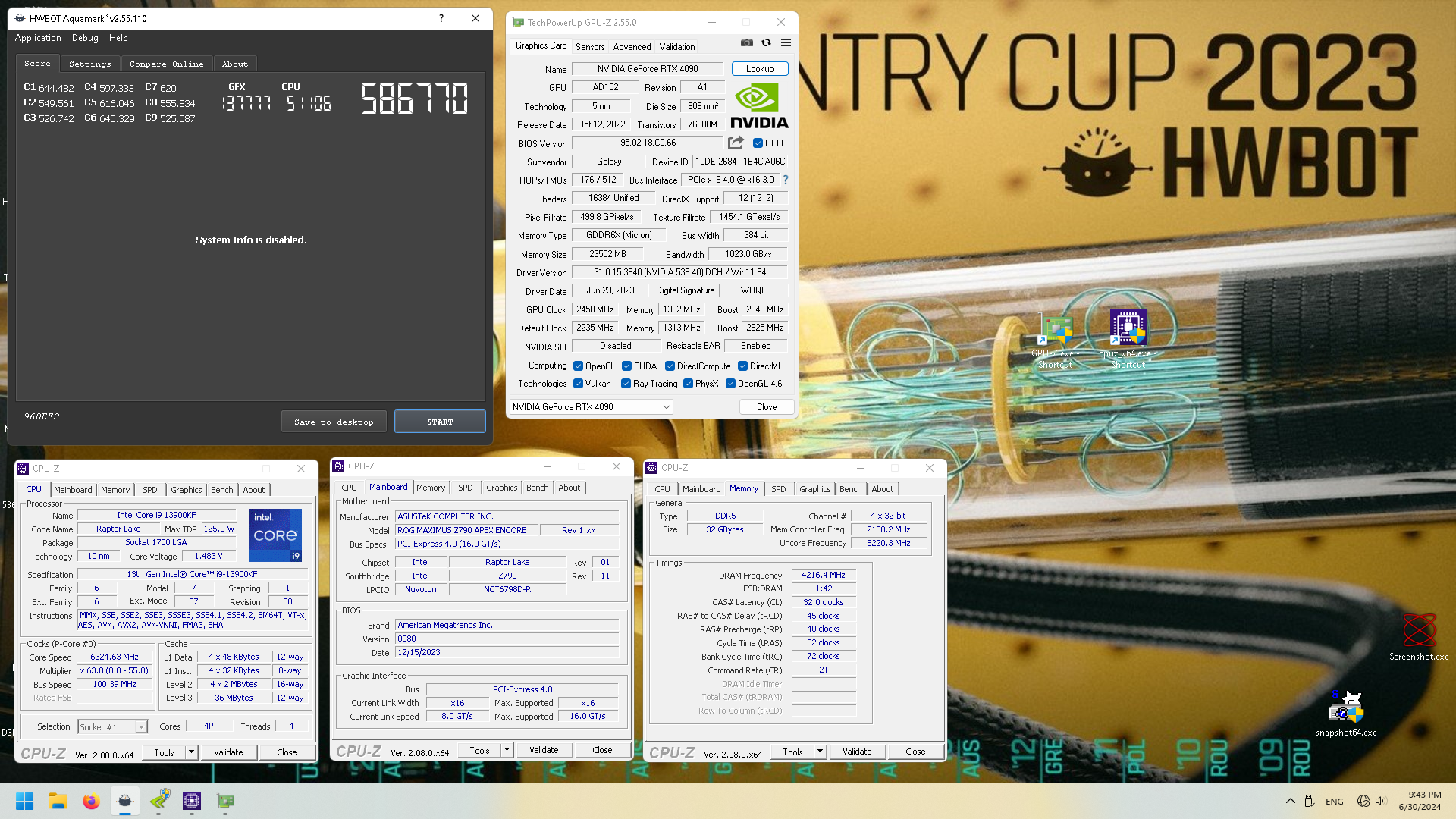The image size is (1456, 819).
Task: Click Validate in CPU-Z Memory window
Action: [857, 752]
